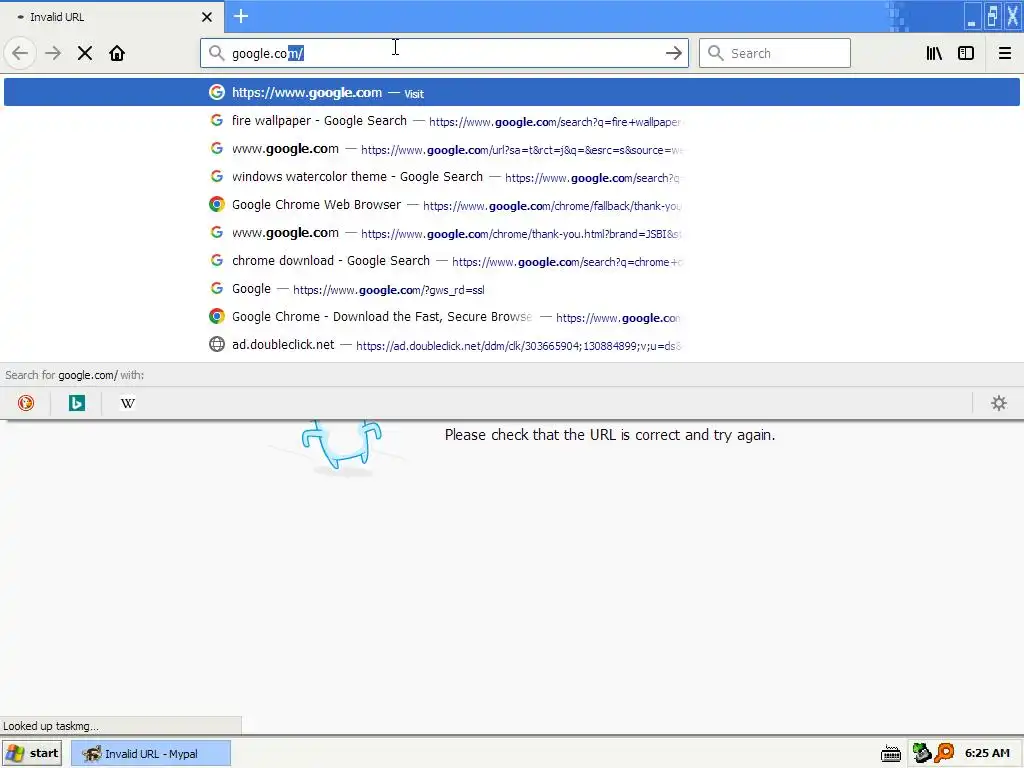Search with Wikipedia W icon

(127, 403)
